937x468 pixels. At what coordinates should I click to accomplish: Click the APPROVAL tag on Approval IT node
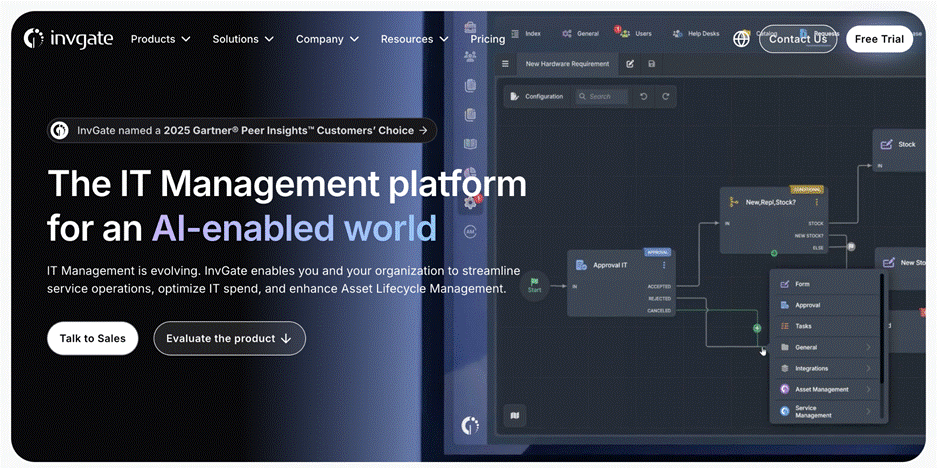click(657, 252)
